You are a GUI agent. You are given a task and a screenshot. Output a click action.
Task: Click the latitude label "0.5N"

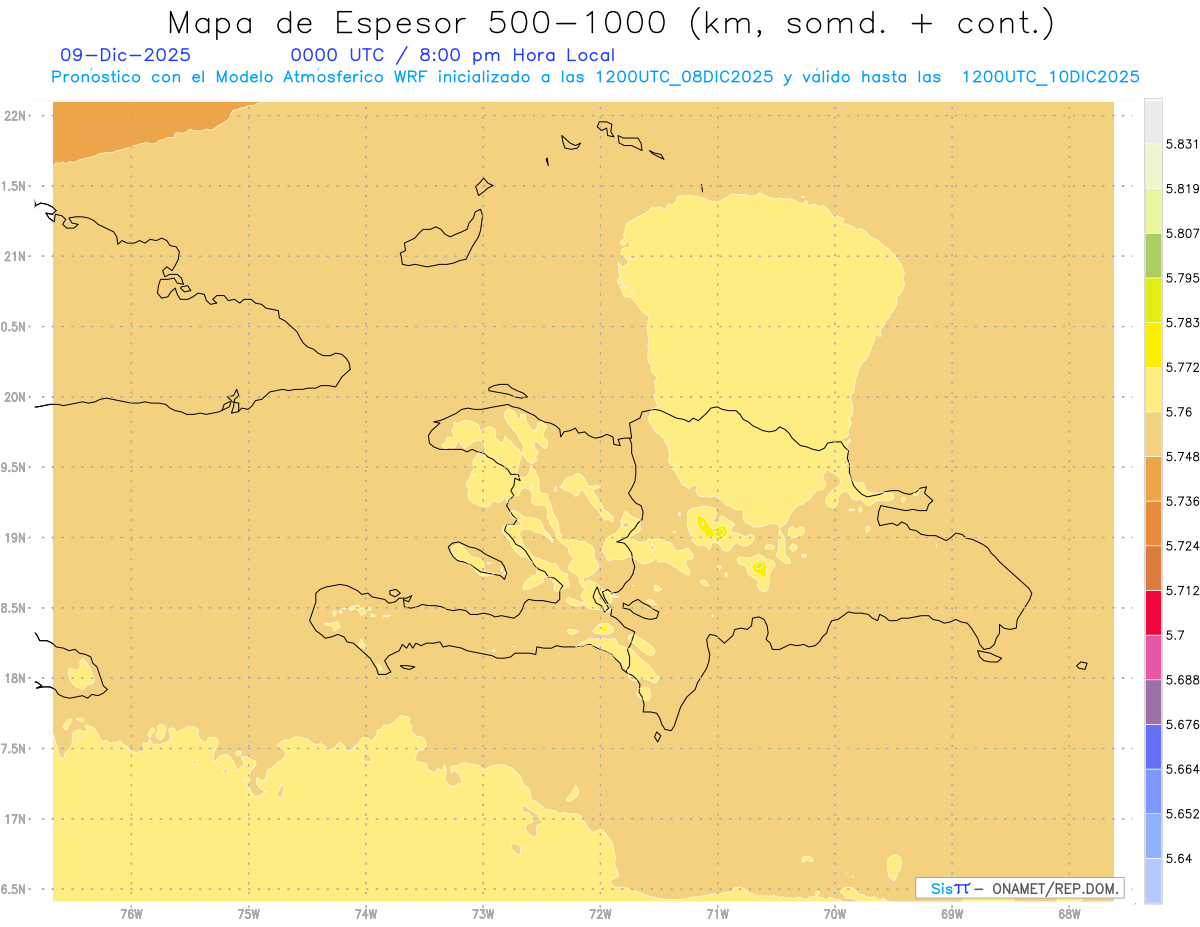pos(15,327)
